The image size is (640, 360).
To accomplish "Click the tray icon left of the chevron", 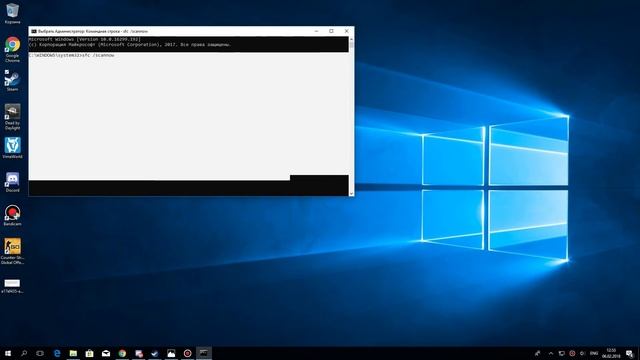I will pos(538,353).
